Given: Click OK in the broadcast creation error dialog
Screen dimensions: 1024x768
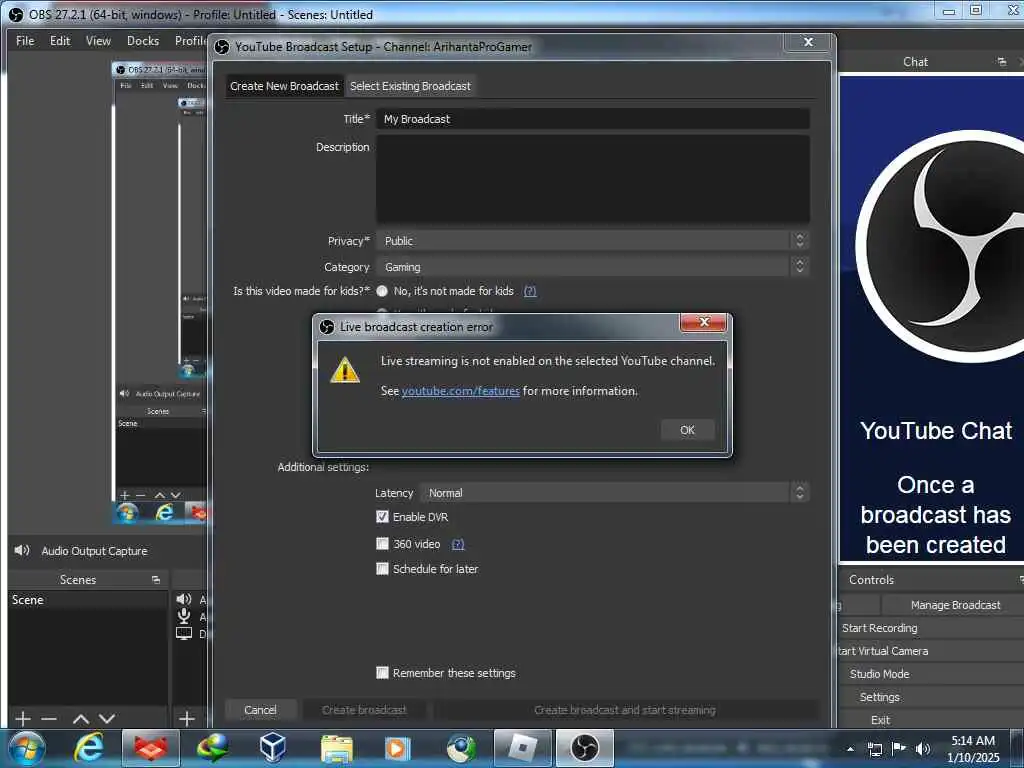Looking at the screenshot, I should pyautogui.click(x=687, y=430).
